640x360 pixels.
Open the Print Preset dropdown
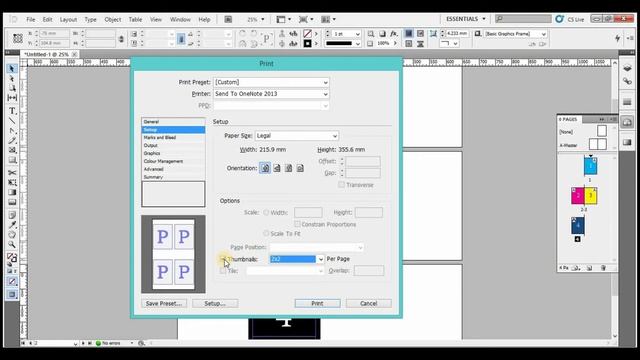[x=271, y=82]
